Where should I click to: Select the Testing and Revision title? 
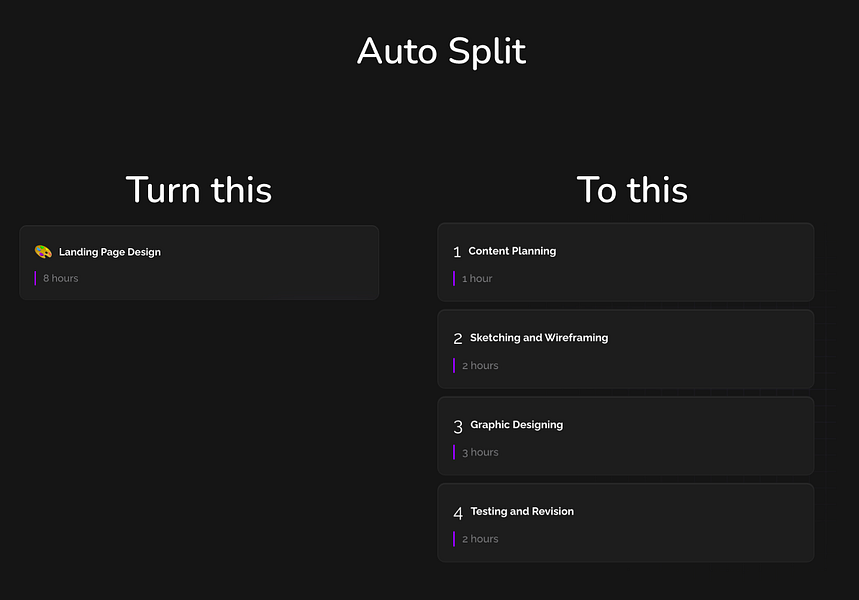point(522,511)
